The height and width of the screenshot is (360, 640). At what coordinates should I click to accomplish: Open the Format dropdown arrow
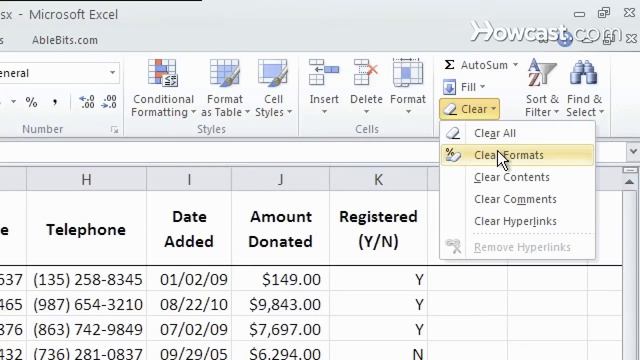pyautogui.click(x=408, y=112)
